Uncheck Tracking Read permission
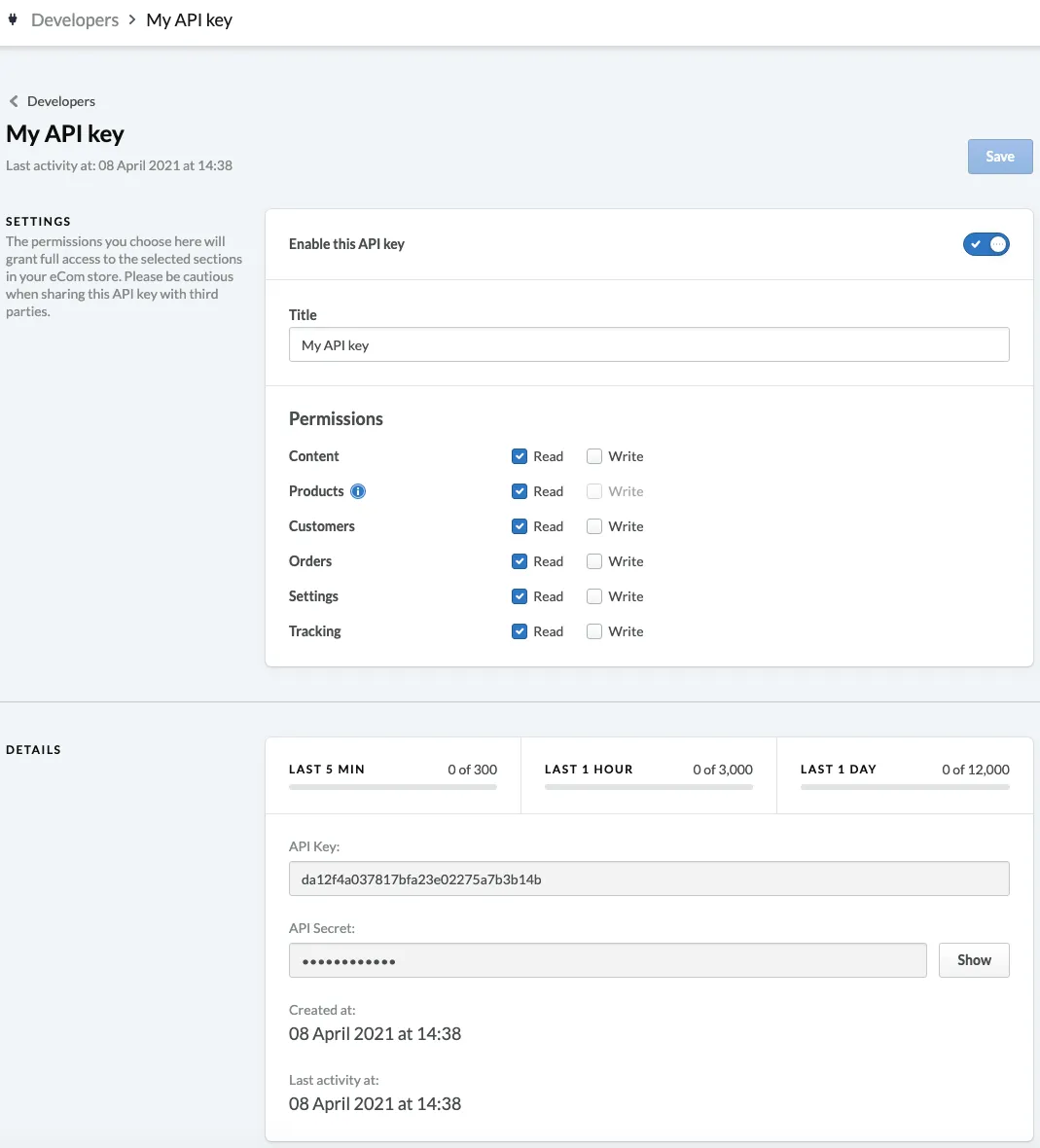The image size is (1040, 1148). click(520, 631)
